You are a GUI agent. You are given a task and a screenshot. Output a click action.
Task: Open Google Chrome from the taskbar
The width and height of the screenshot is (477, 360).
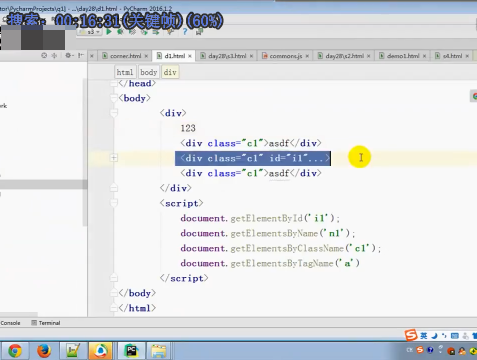click(15, 351)
